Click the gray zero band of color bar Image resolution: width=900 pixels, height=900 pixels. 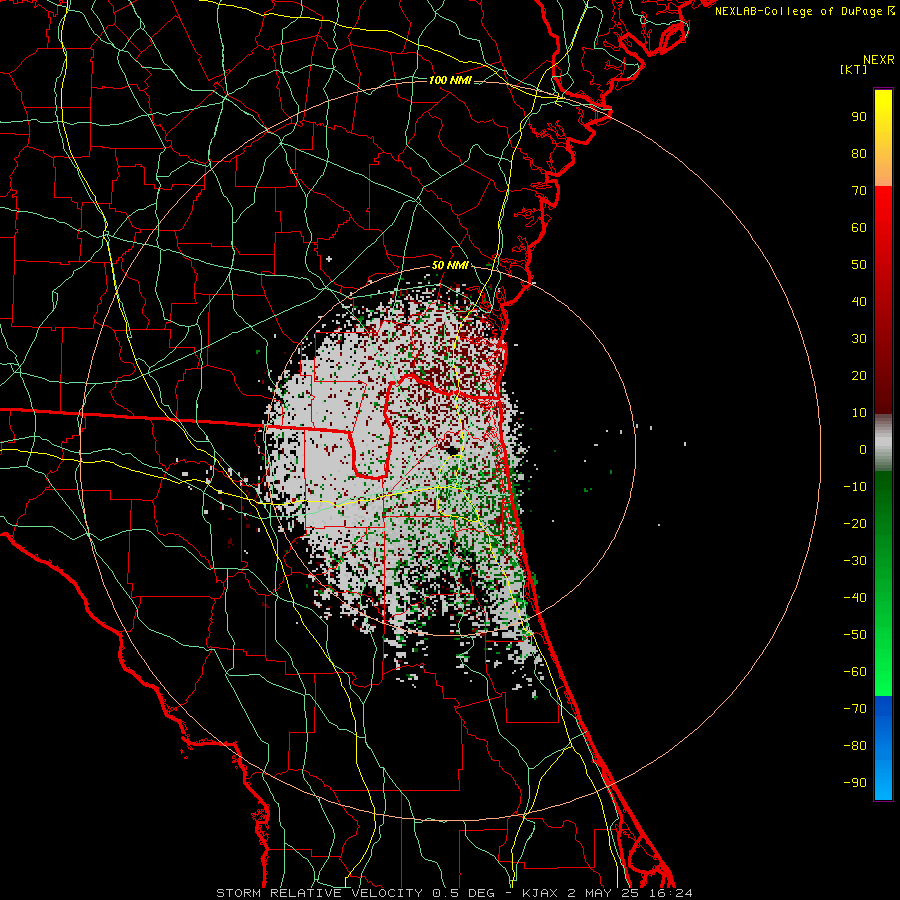pyautogui.click(x=883, y=443)
